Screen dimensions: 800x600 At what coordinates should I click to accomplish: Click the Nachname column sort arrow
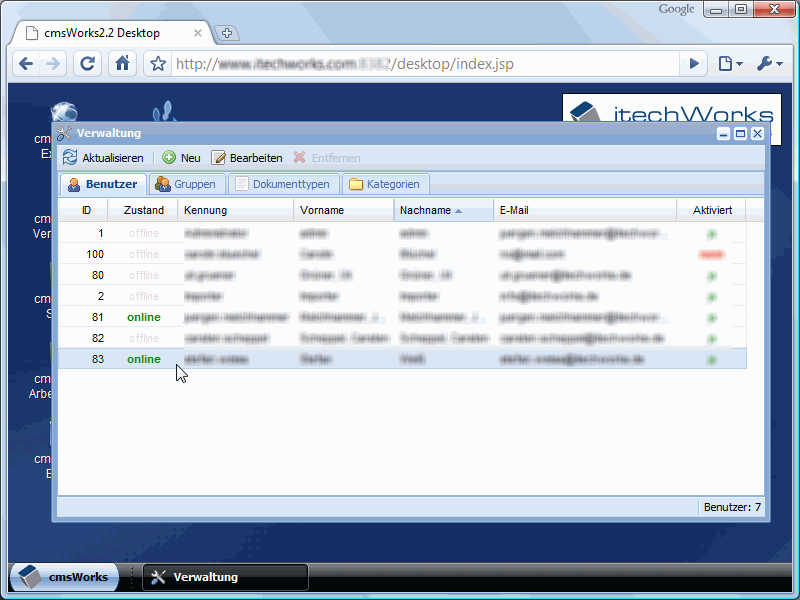458,211
